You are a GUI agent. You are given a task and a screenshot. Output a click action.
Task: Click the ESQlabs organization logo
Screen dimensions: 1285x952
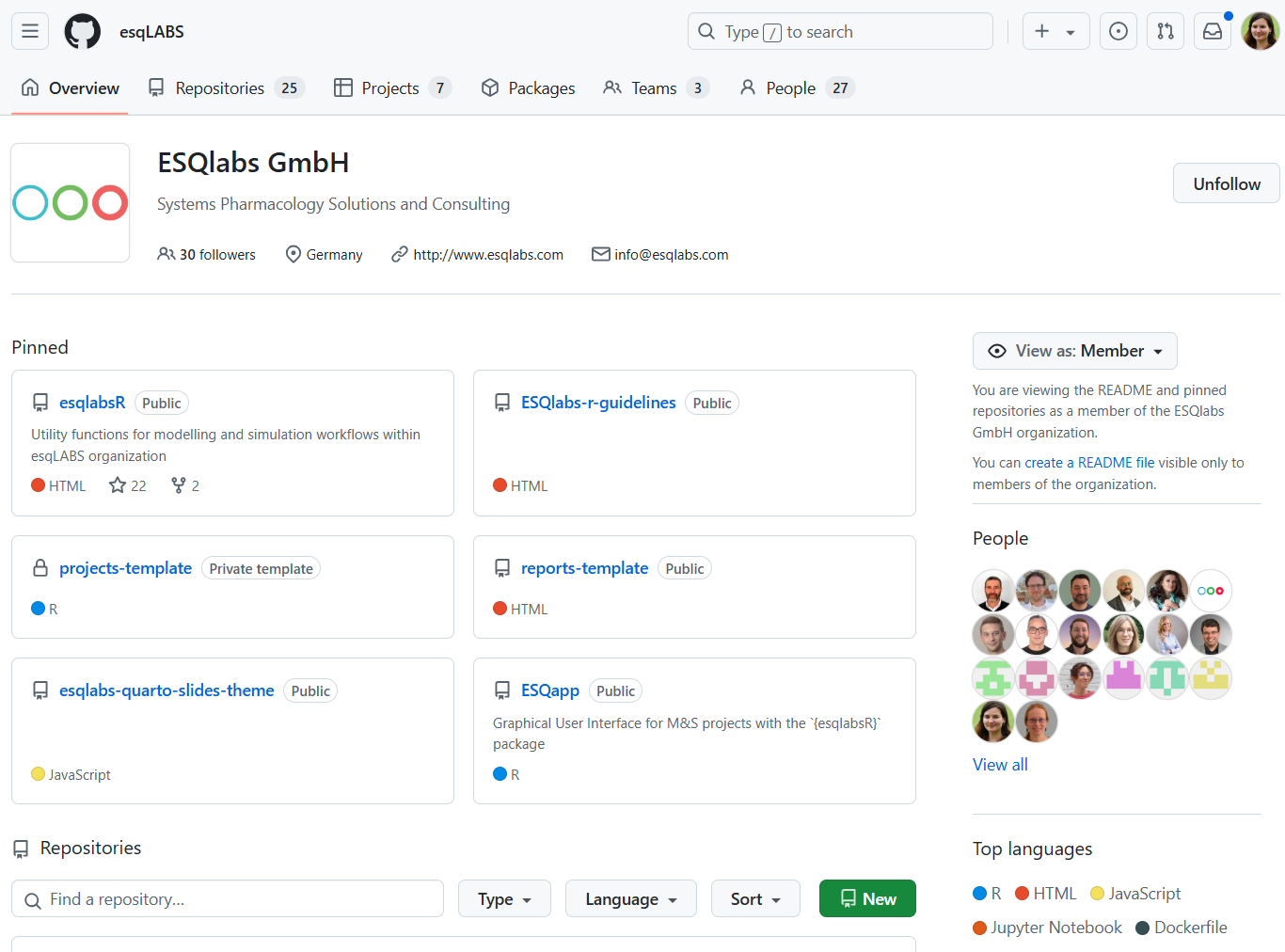point(71,202)
